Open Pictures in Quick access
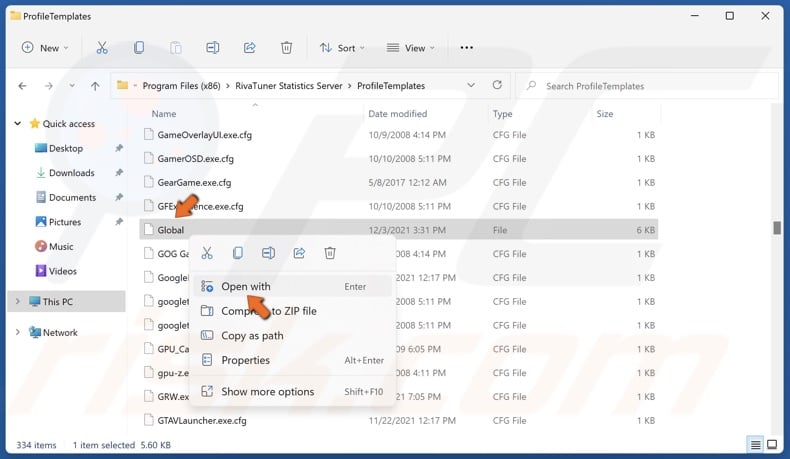Screen dimensions: 790x459 click(64, 222)
